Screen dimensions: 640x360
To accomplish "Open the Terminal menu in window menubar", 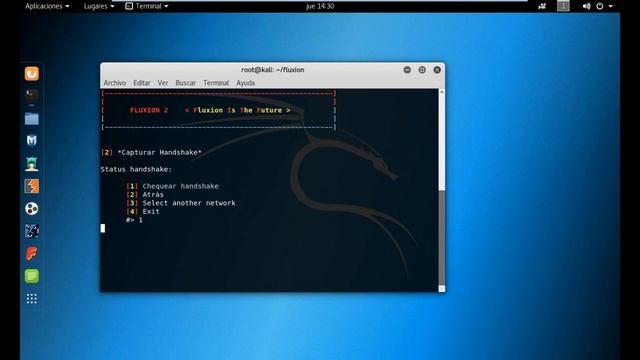I will pyautogui.click(x=216, y=83).
